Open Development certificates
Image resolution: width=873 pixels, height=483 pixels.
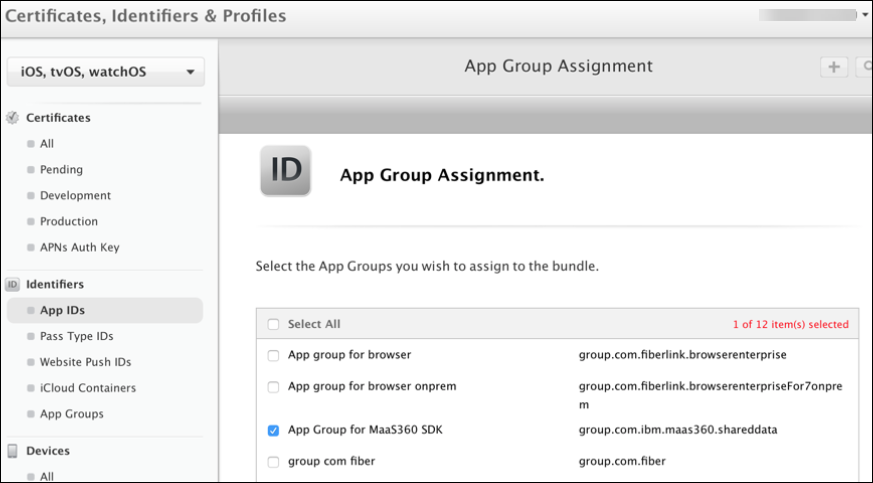click(x=75, y=195)
